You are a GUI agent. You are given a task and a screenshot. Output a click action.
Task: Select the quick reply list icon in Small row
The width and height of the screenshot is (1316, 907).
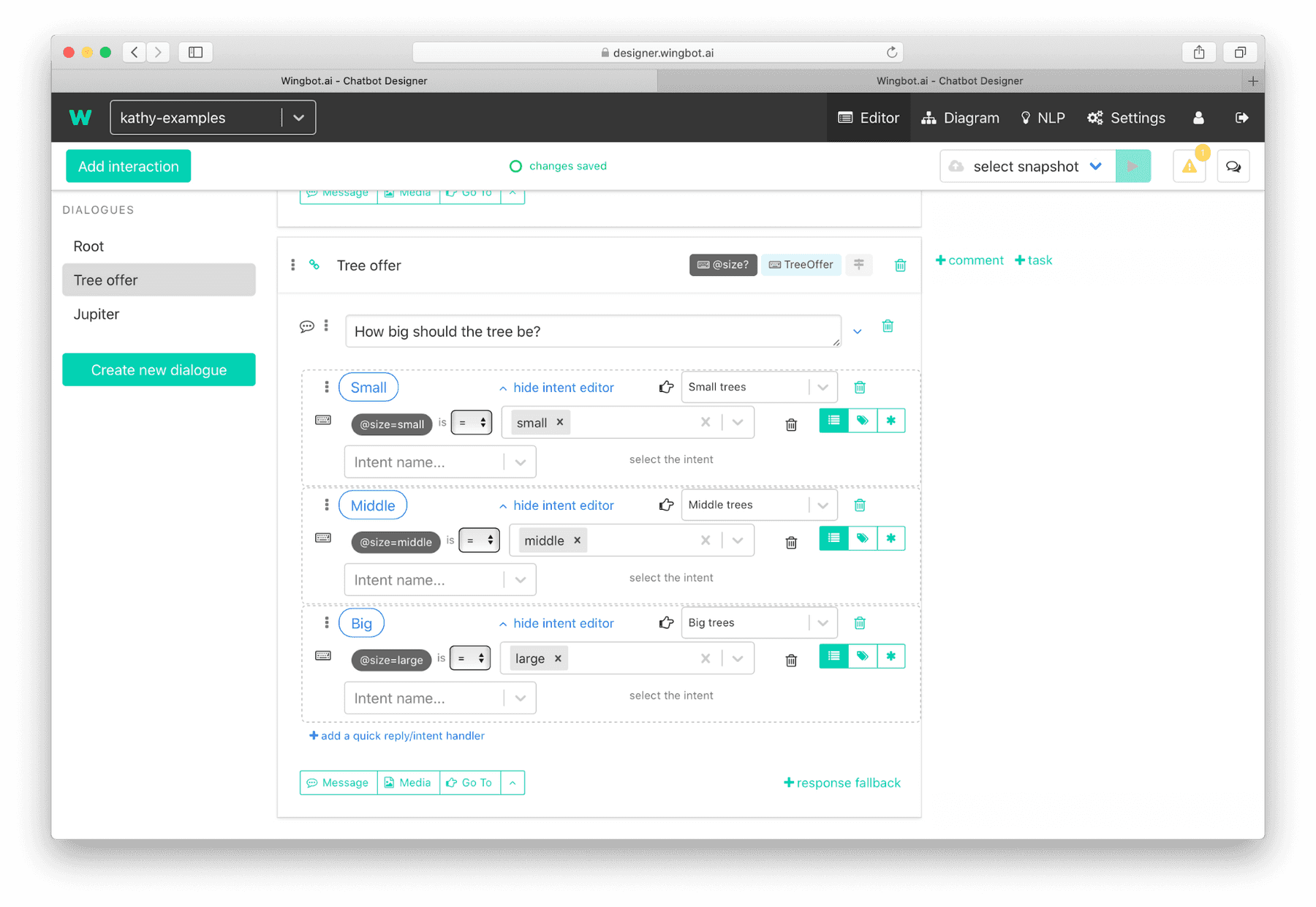(x=833, y=420)
